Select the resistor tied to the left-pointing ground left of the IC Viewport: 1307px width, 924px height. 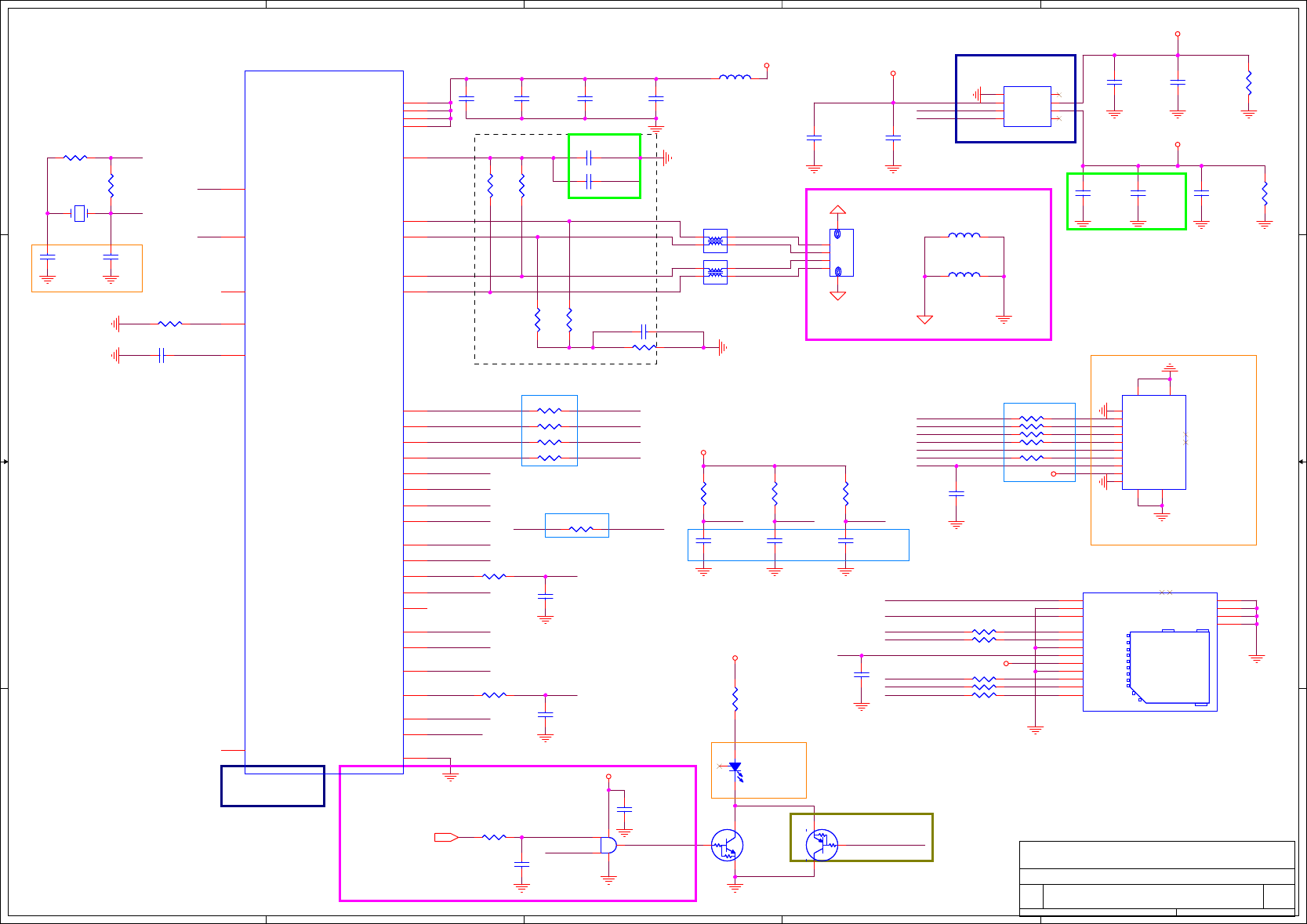click(170, 324)
